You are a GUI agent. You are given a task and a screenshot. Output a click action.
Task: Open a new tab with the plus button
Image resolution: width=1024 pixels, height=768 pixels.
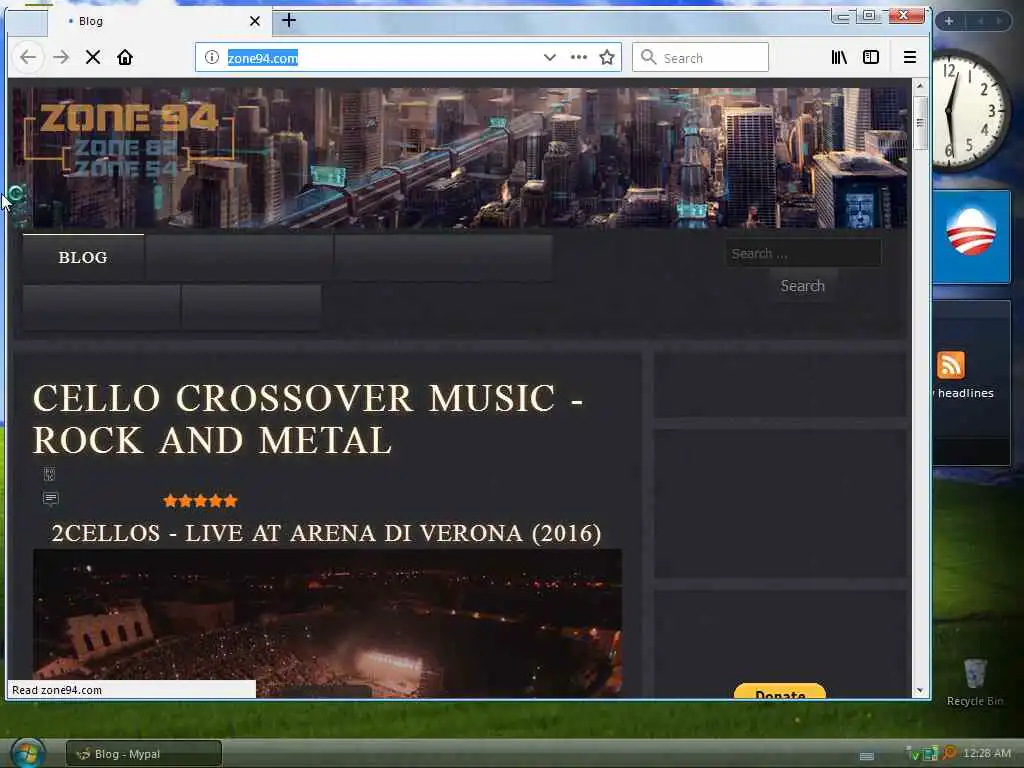pos(289,20)
